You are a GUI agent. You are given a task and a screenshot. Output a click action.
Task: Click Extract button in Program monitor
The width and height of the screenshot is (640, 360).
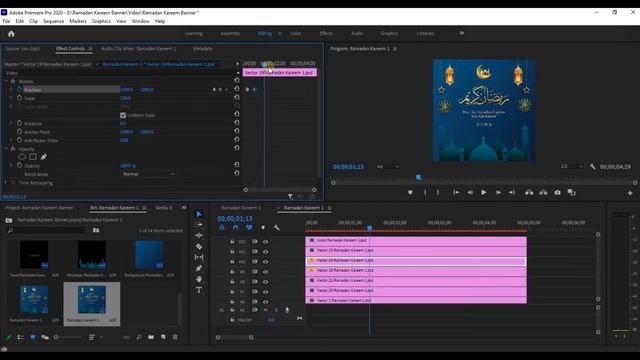click(543, 192)
